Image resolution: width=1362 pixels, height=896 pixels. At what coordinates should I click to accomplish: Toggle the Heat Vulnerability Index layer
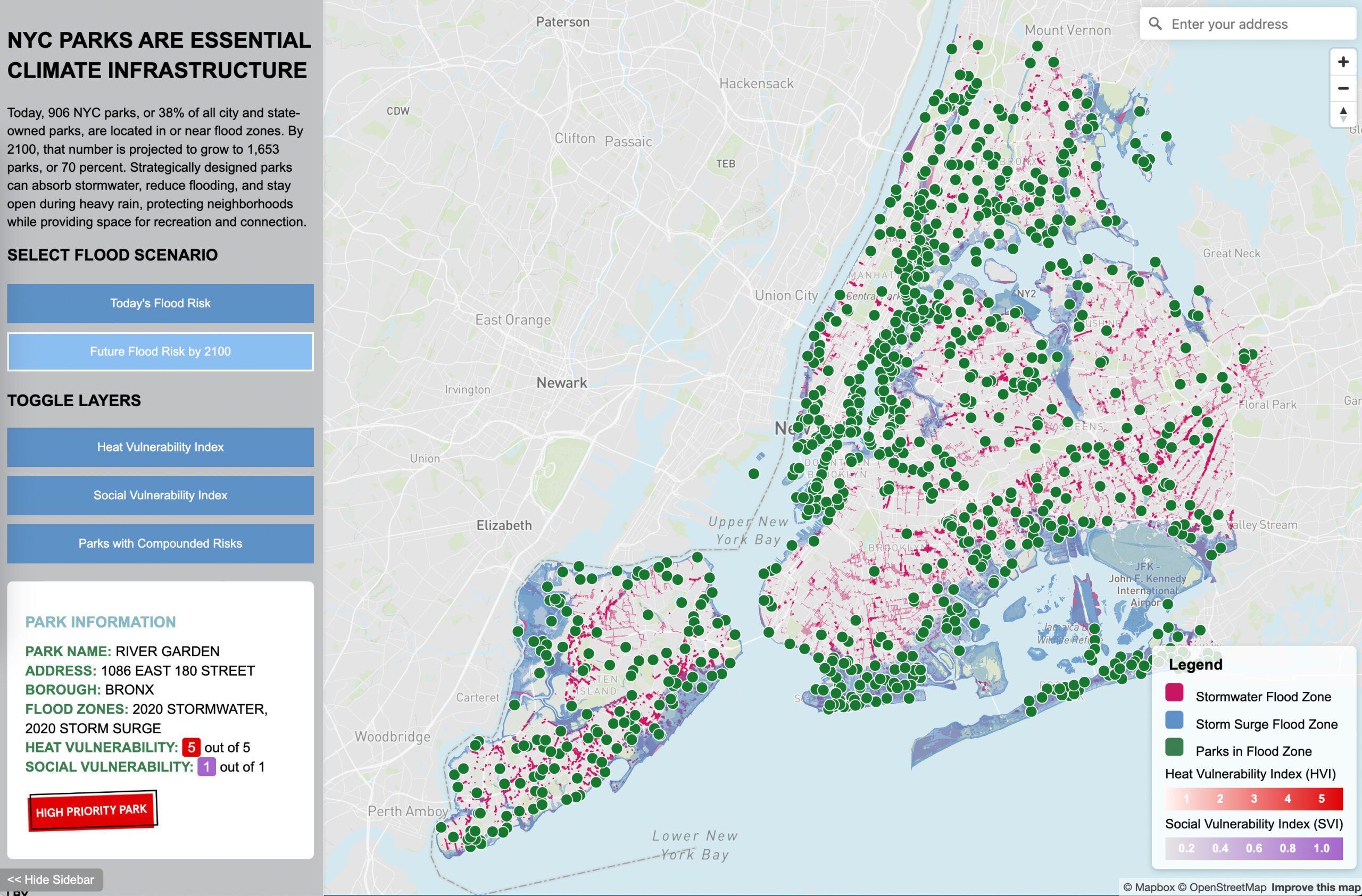(160, 447)
